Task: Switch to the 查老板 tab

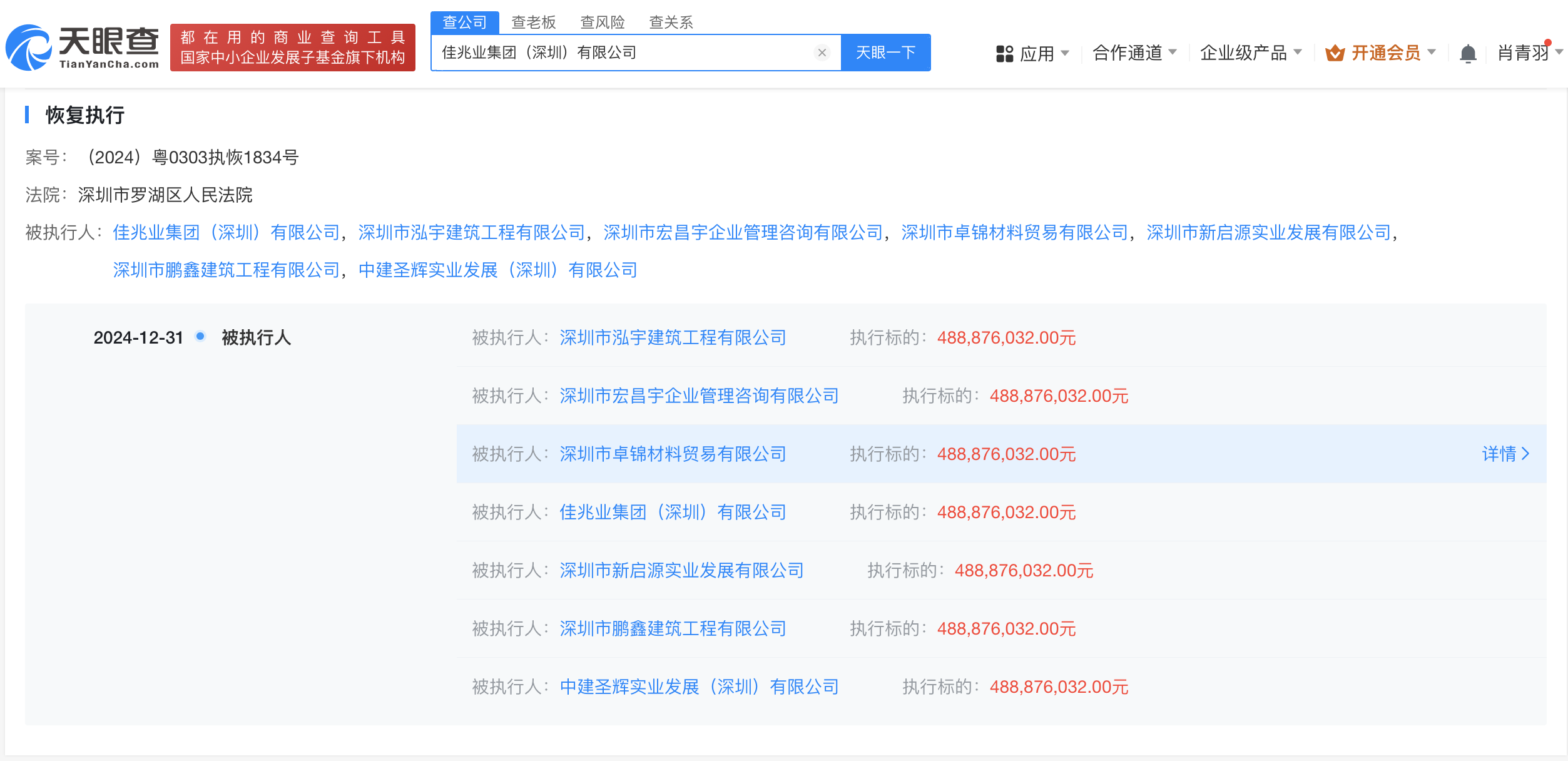Action: pyautogui.click(x=534, y=23)
